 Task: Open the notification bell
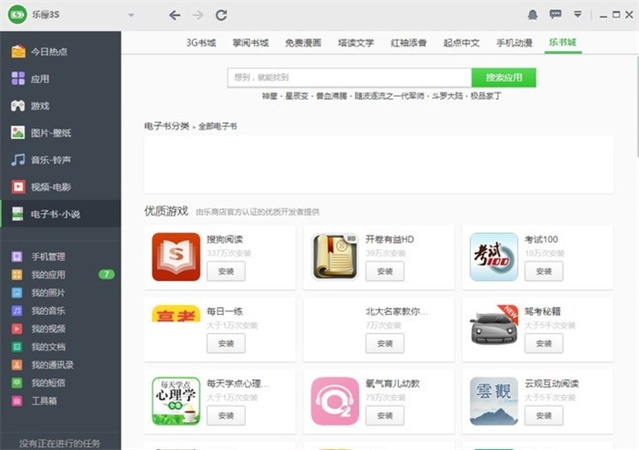[532, 15]
